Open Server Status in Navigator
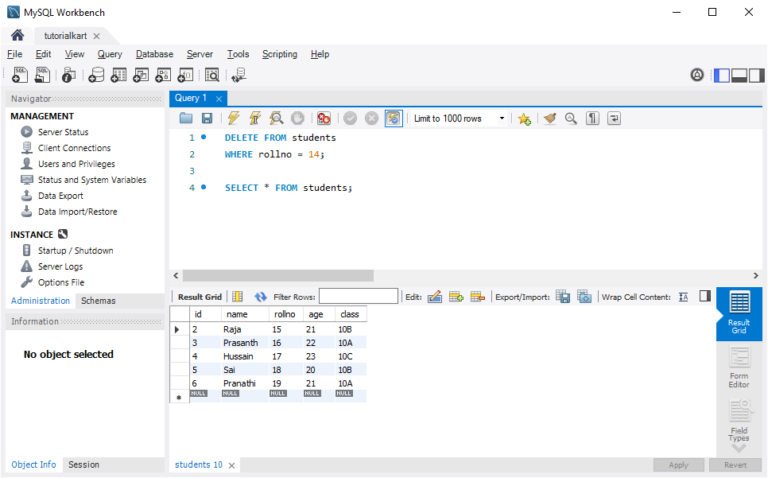Screen dimensions: 768x478 (63, 132)
